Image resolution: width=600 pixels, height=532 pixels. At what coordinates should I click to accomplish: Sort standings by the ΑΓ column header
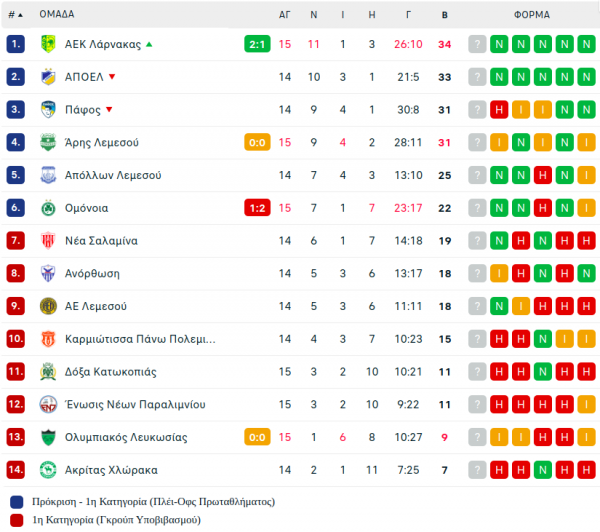pos(284,15)
